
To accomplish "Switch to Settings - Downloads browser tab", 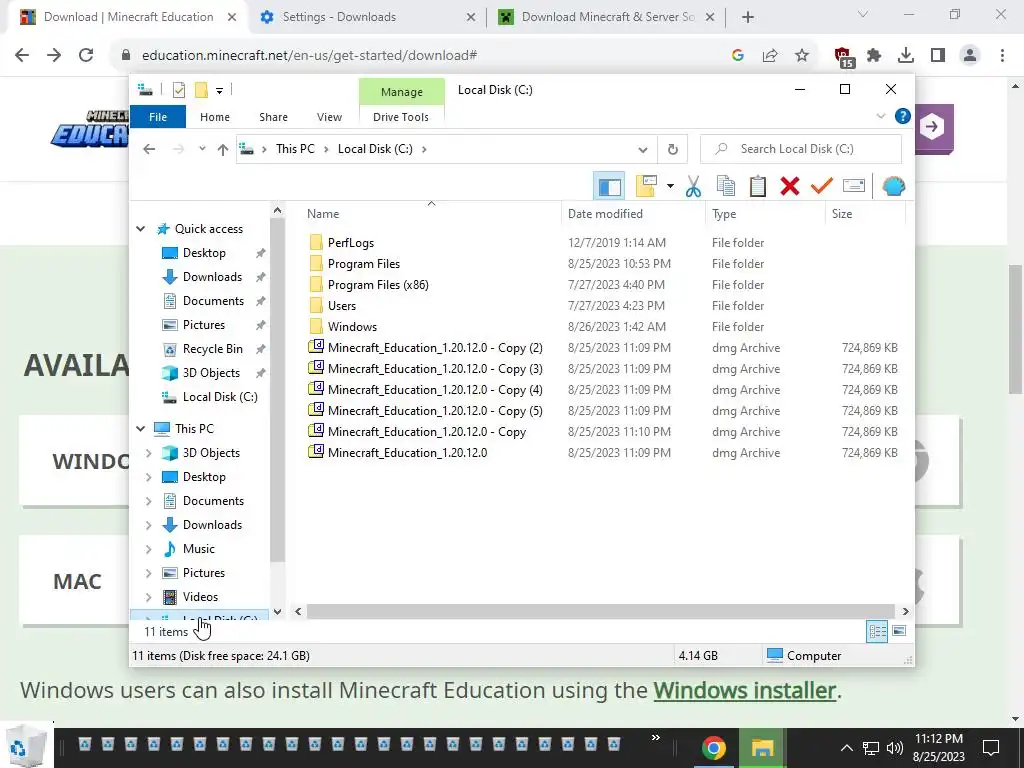I will pos(366,17).
